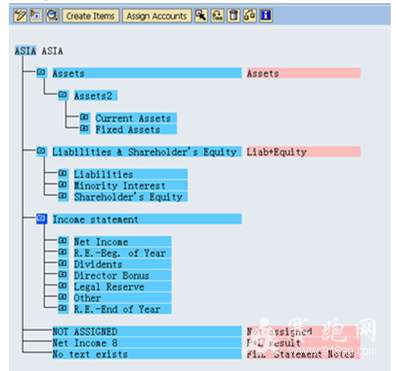Select the NOT ASSIGNED row

(x=147, y=332)
